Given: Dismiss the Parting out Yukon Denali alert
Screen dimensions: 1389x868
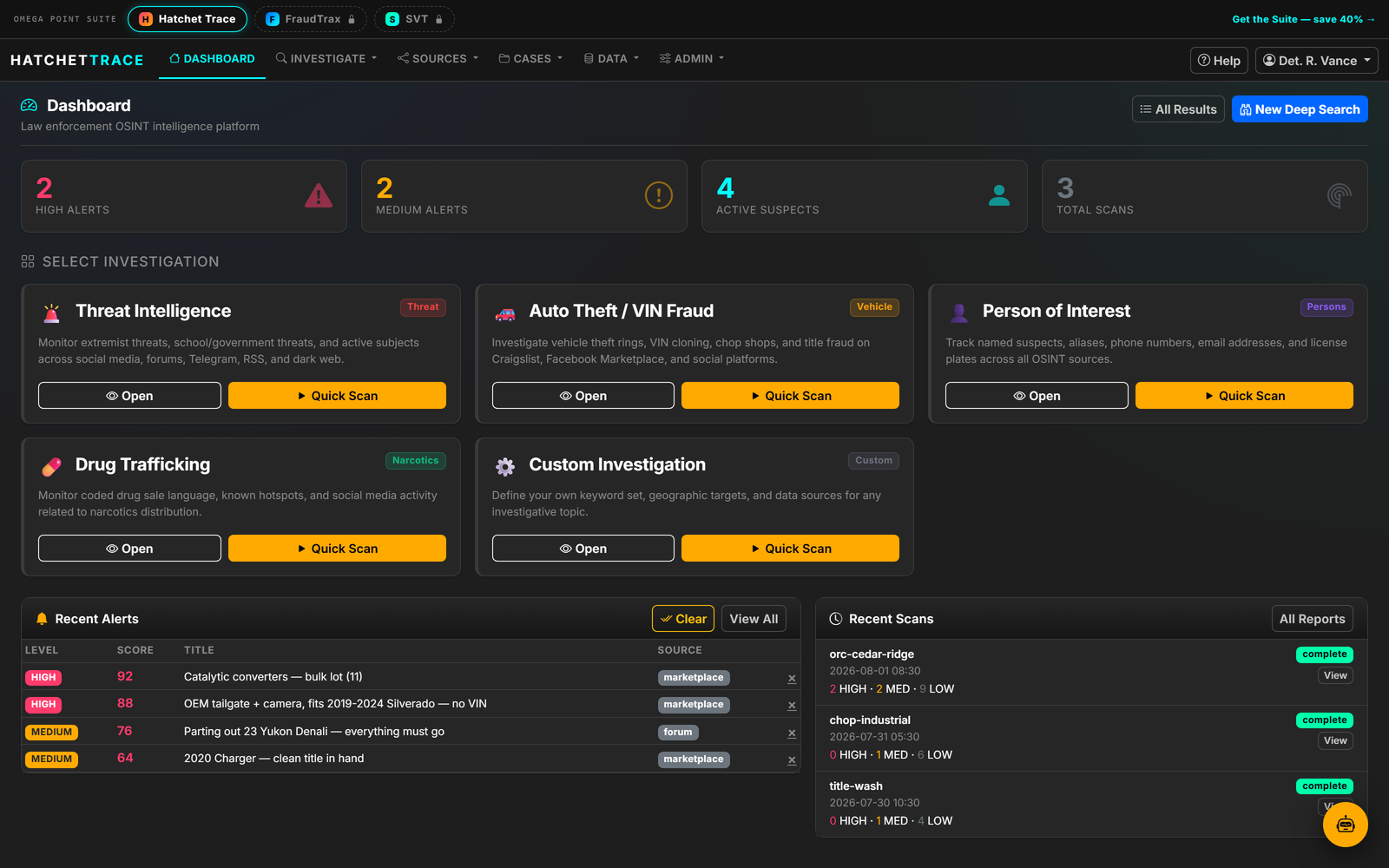Looking at the screenshot, I should (792, 733).
